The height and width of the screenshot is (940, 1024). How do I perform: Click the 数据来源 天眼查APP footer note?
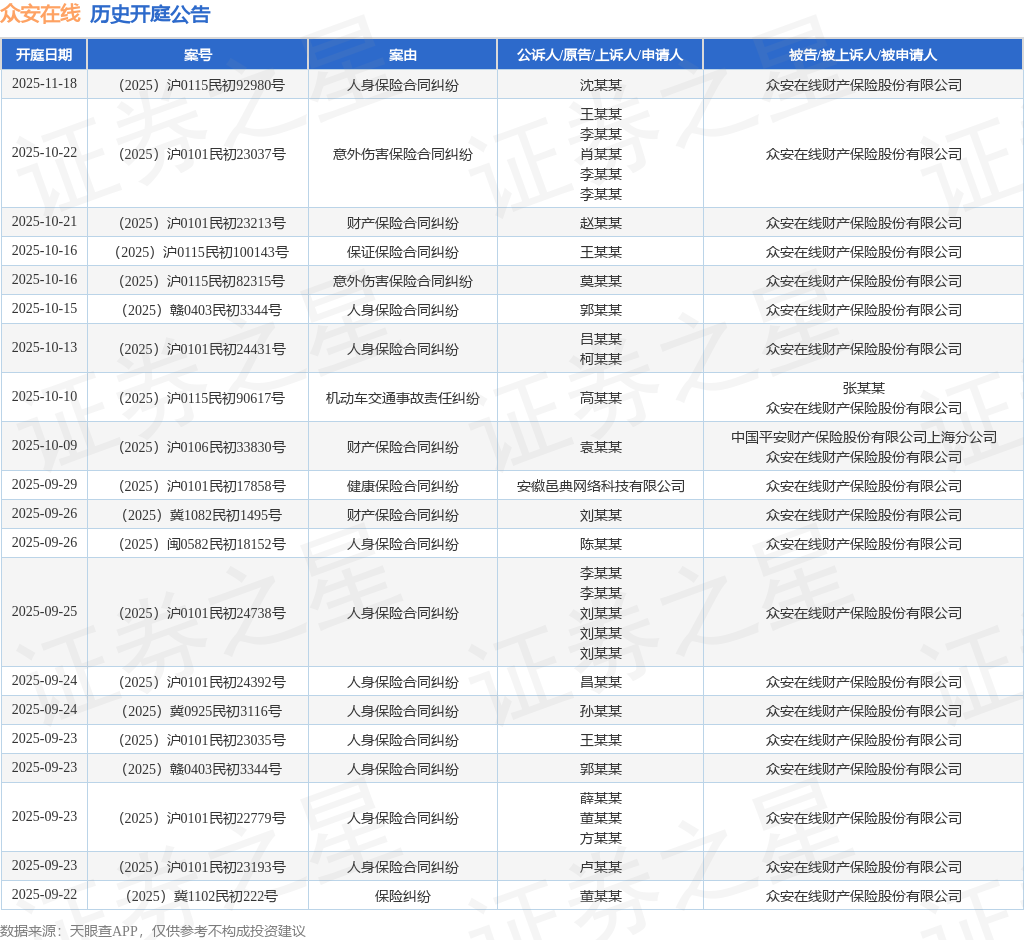point(152,931)
